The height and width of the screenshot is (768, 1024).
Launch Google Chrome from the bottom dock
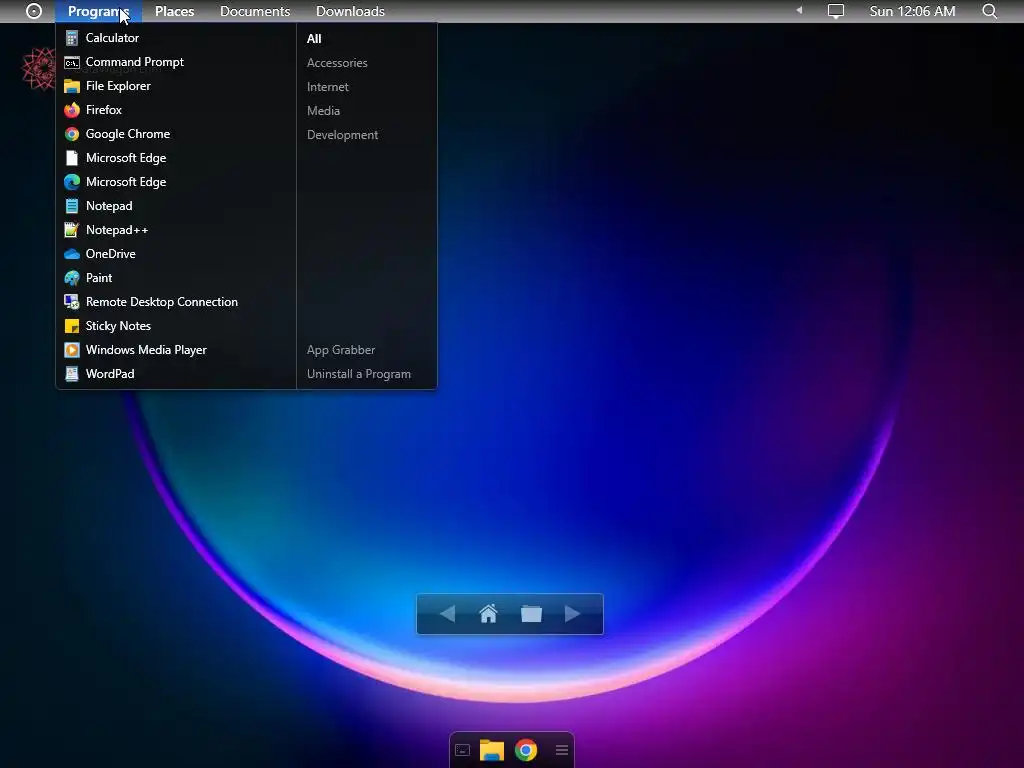(x=526, y=750)
